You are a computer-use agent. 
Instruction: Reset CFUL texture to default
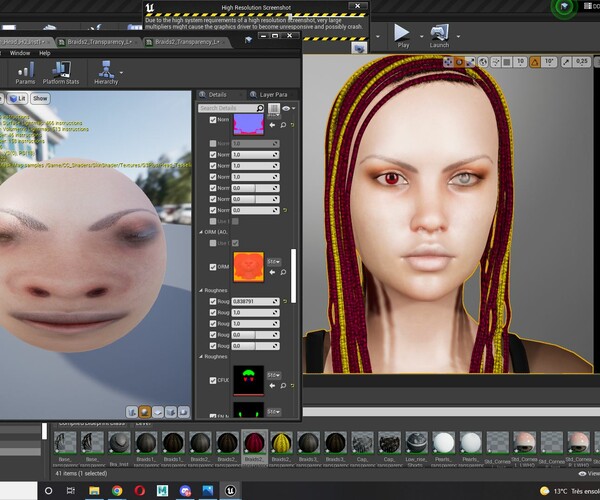(293, 386)
